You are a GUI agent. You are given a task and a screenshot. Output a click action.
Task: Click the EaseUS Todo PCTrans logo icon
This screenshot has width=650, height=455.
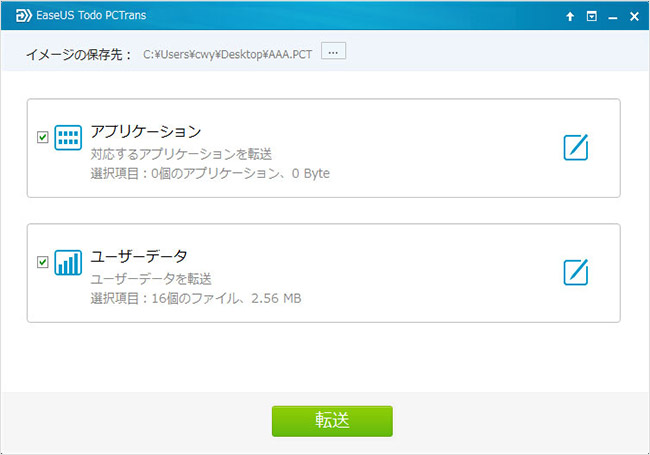coord(23,15)
